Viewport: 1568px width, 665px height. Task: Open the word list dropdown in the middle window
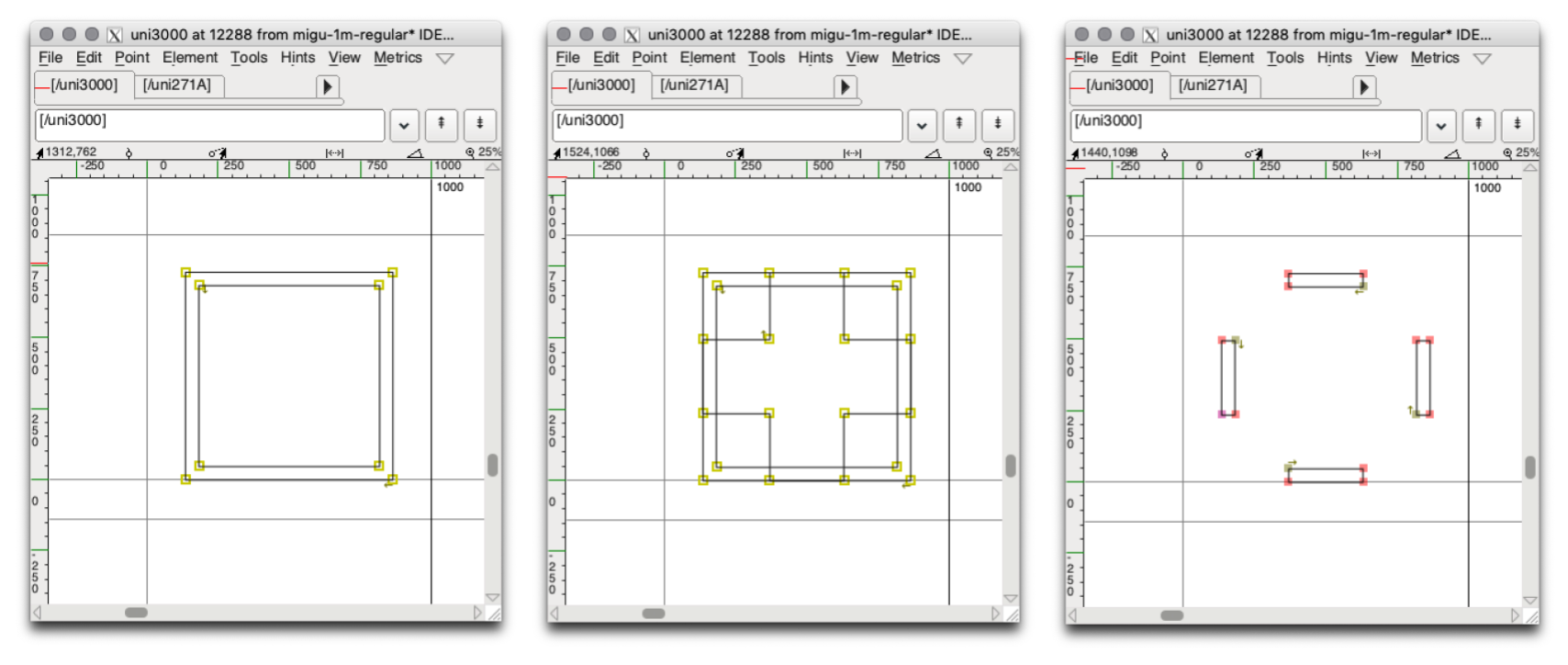[x=922, y=125]
